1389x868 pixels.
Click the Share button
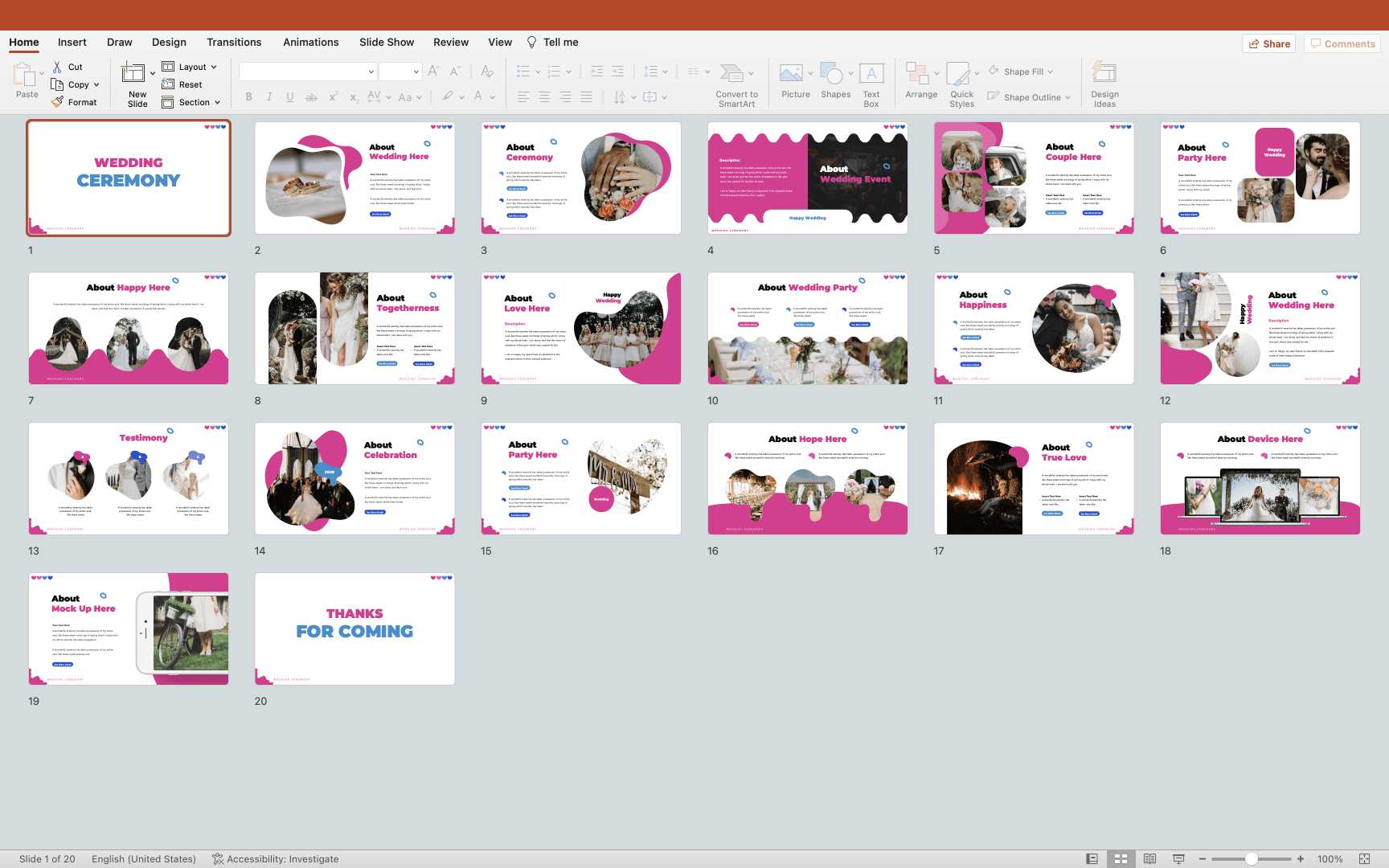1269,44
